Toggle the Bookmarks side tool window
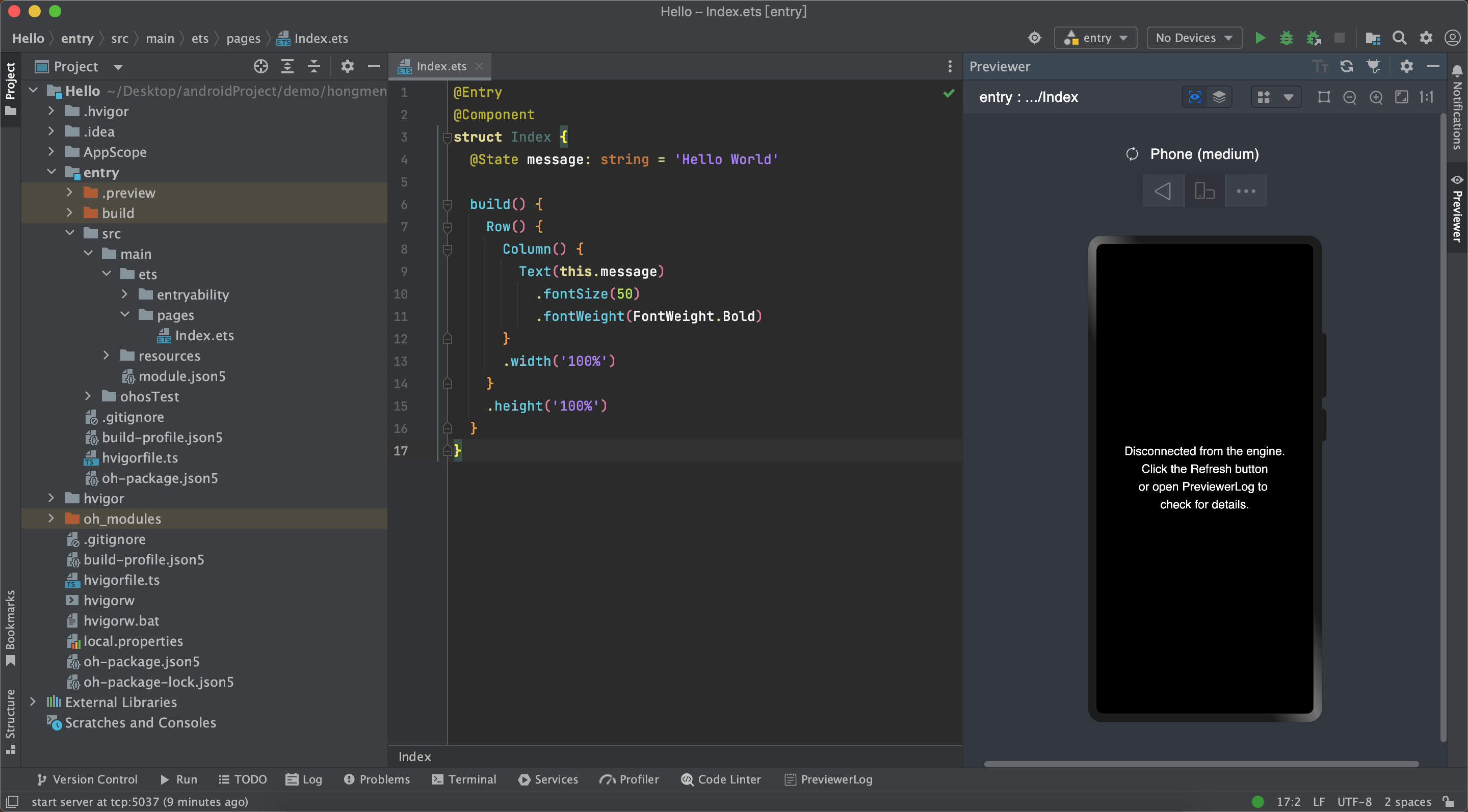Screen dimensions: 1468x812 (10, 628)
